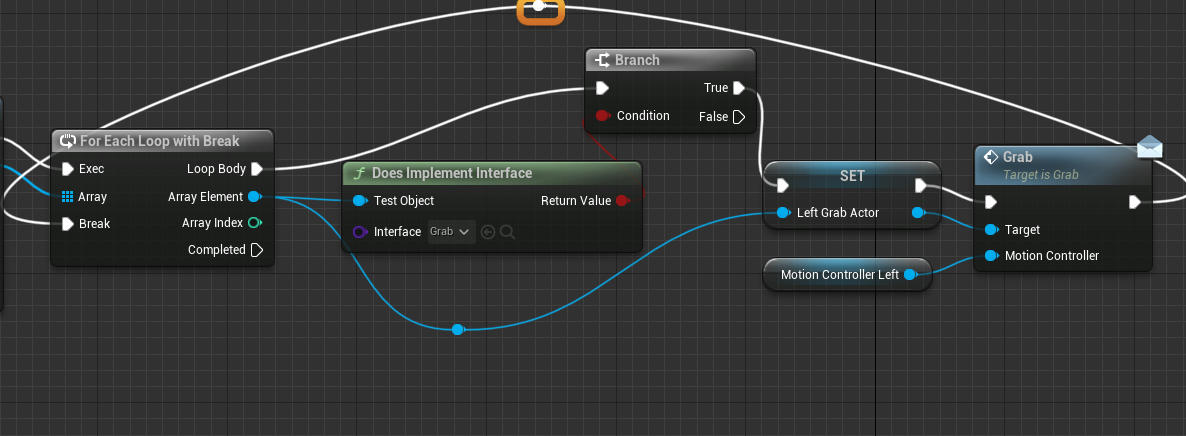1186x436 pixels.
Task: Open the Interface class dropdown showing Grab
Action: coord(452,232)
